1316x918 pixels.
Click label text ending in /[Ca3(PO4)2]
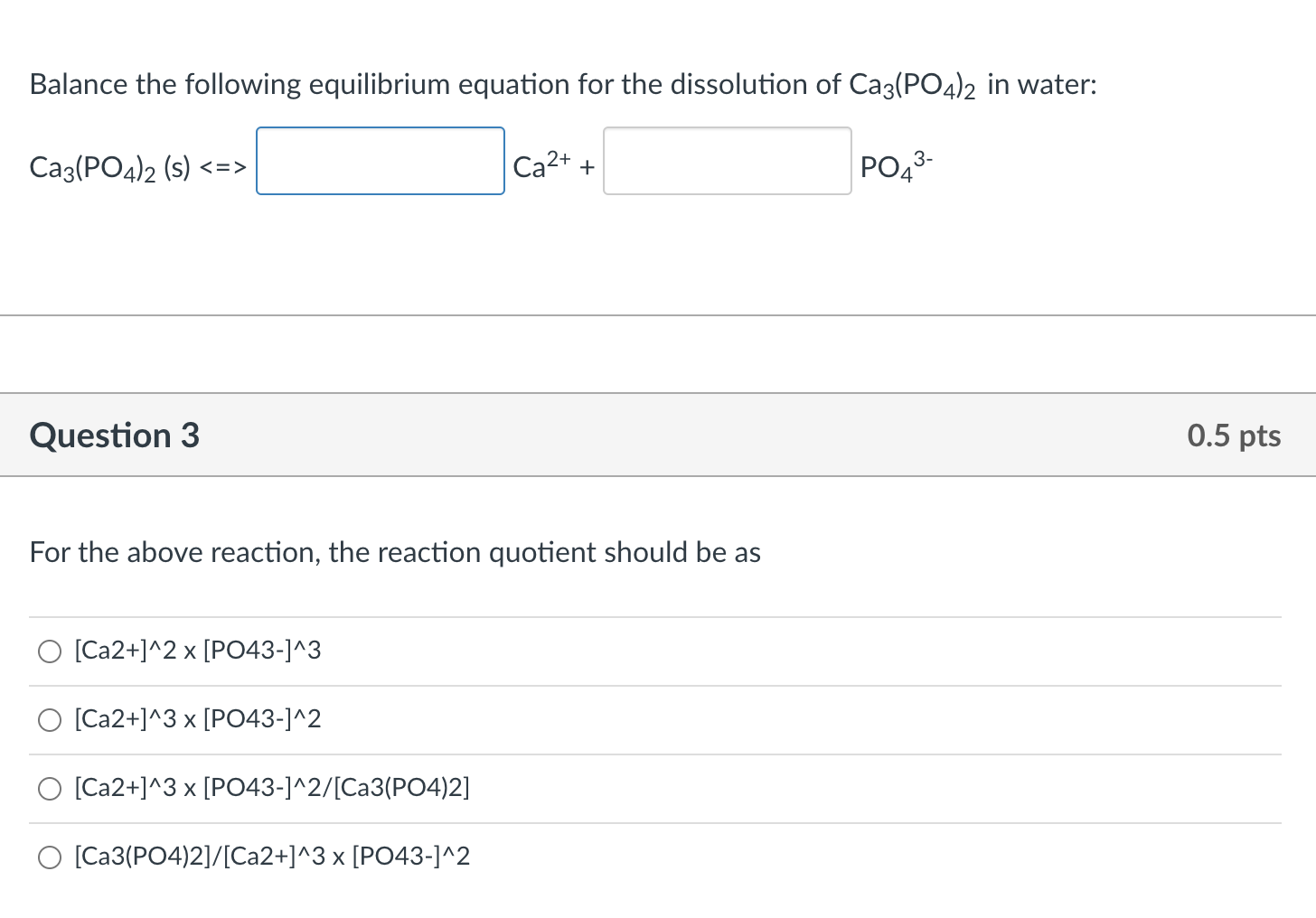pos(272,788)
